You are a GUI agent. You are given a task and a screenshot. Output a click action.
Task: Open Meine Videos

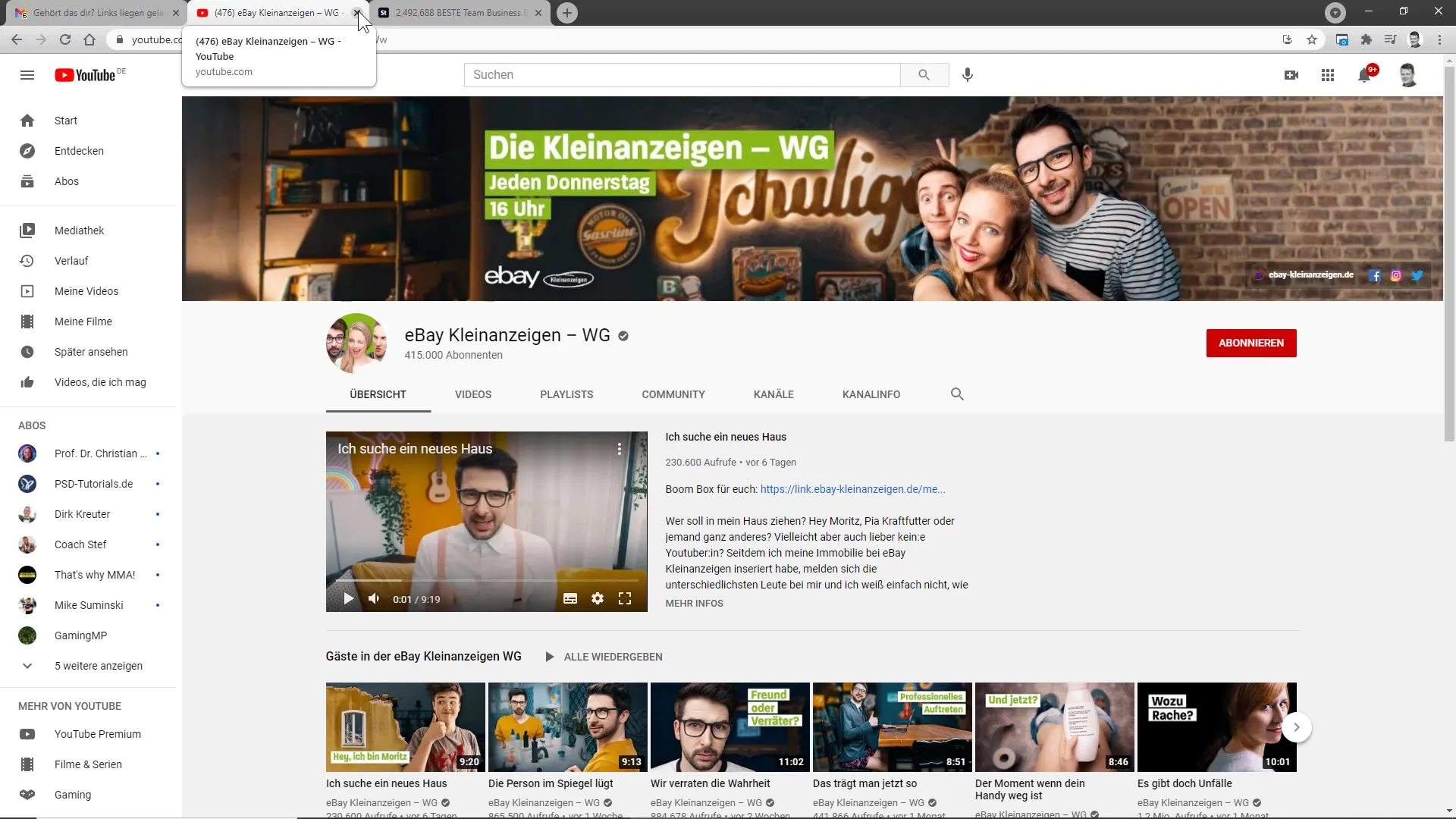tap(88, 291)
